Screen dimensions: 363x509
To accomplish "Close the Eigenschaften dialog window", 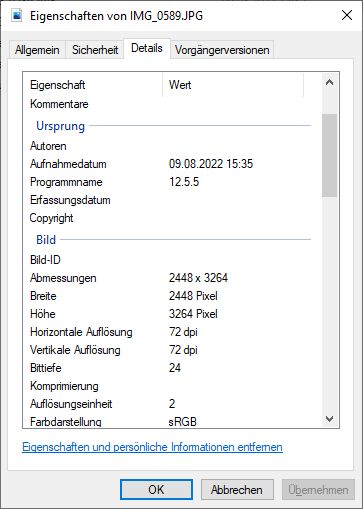I will 347,15.
